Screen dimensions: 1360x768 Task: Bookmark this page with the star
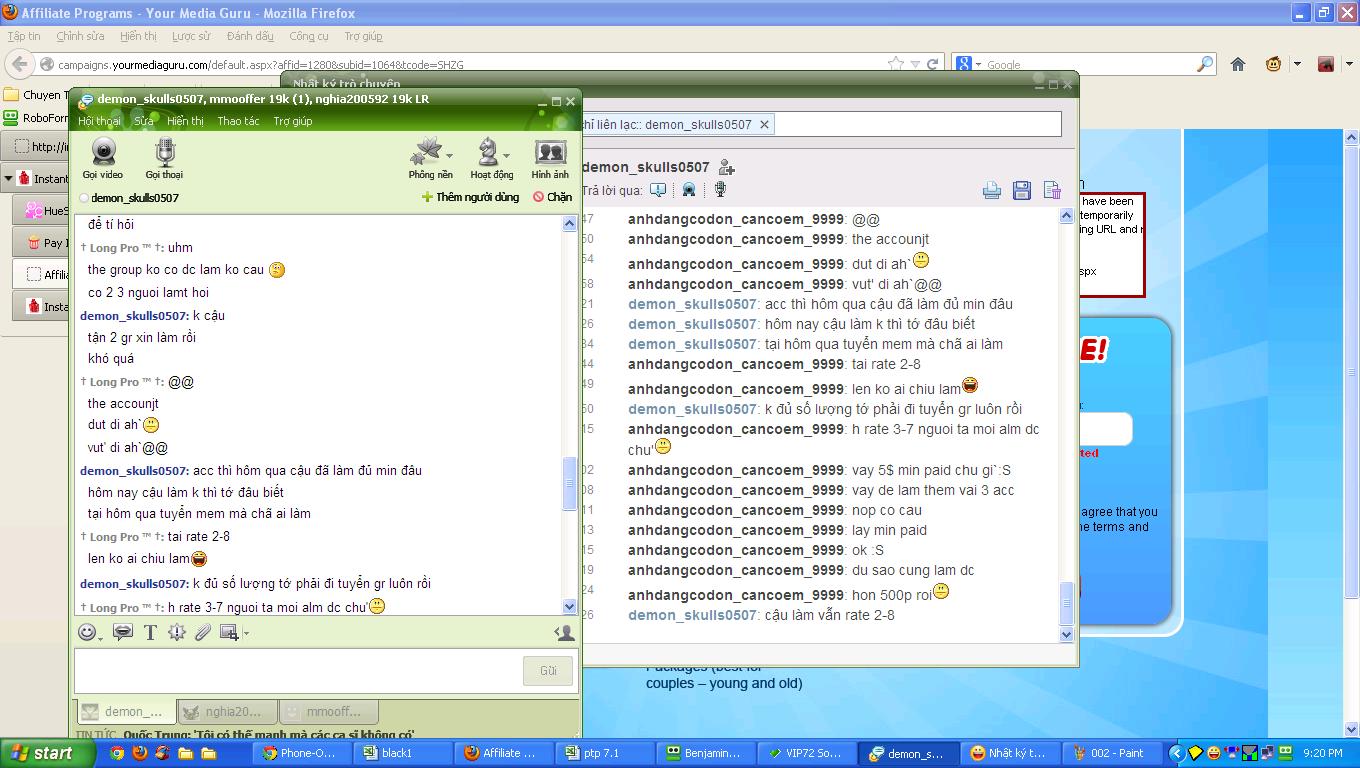coord(896,64)
